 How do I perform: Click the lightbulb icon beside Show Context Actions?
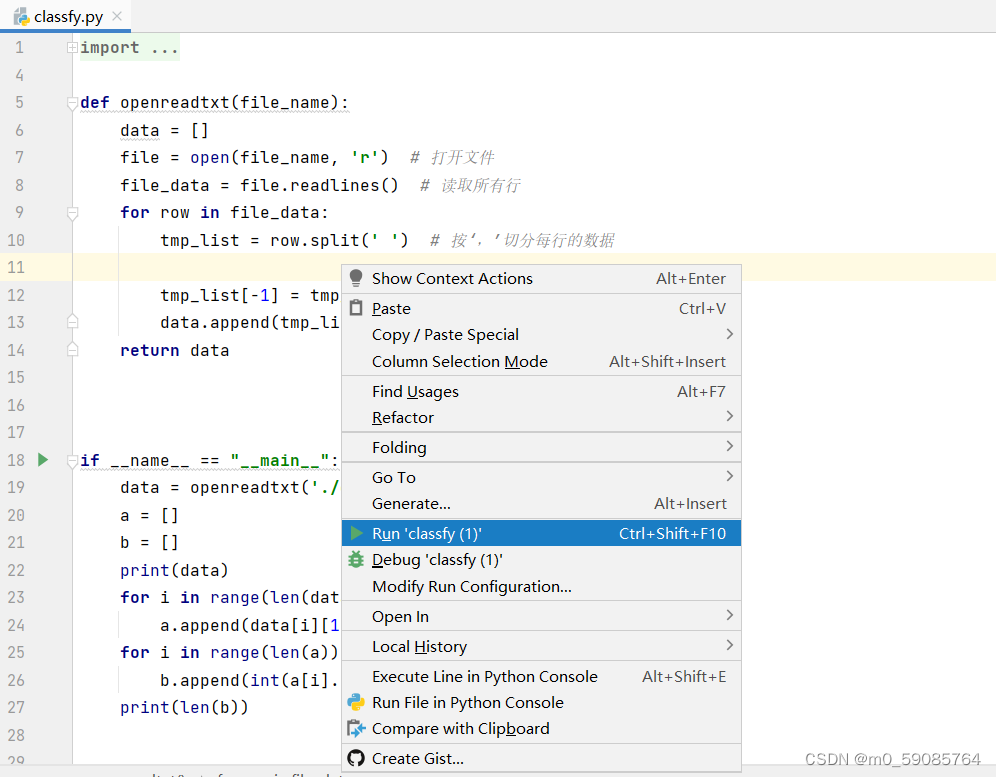pos(357,277)
